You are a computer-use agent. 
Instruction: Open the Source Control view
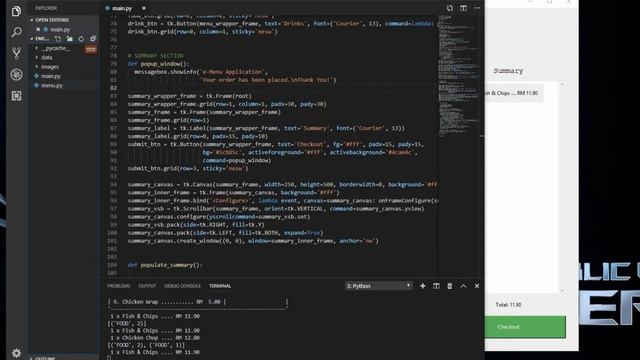pyautogui.click(x=16, y=53)
